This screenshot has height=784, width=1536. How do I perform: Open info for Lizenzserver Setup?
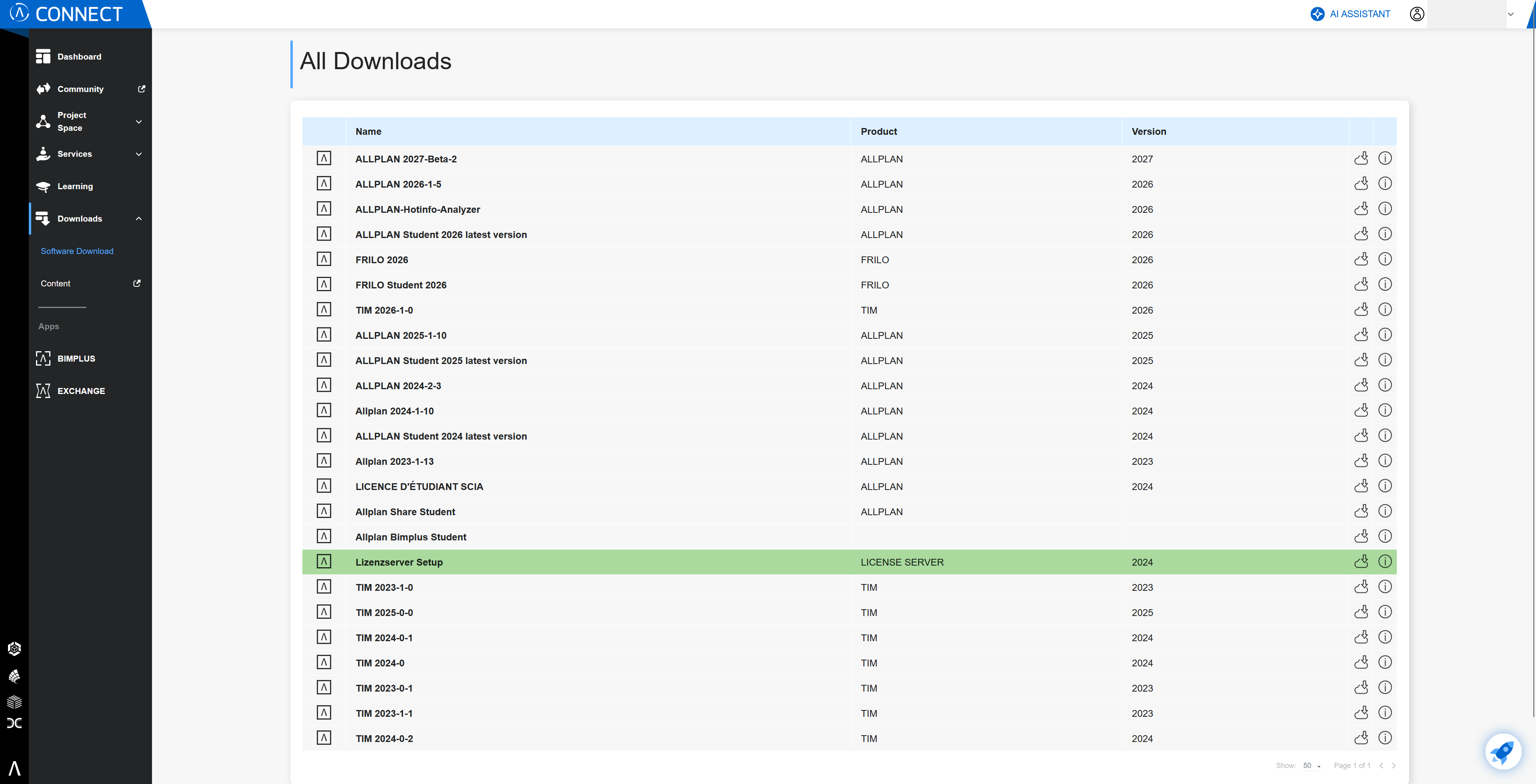pos(1385,562)
